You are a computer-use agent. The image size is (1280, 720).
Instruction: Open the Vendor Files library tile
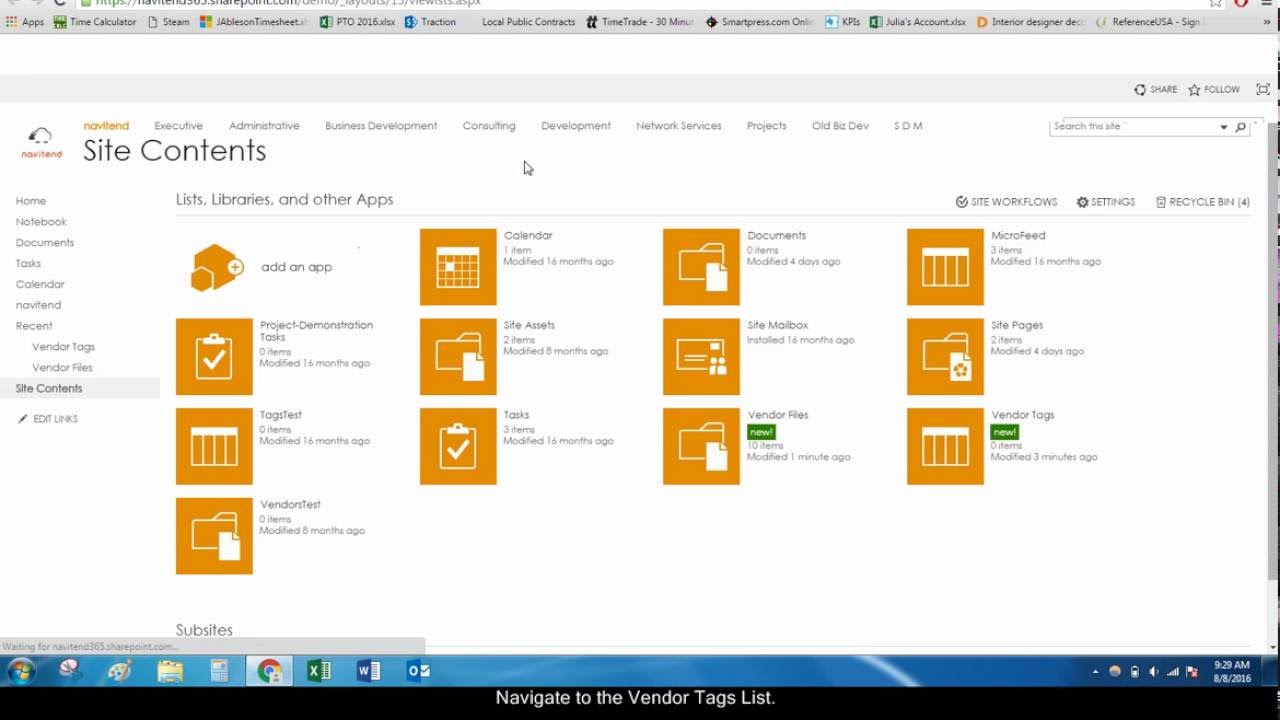click(x=700, y=446)
